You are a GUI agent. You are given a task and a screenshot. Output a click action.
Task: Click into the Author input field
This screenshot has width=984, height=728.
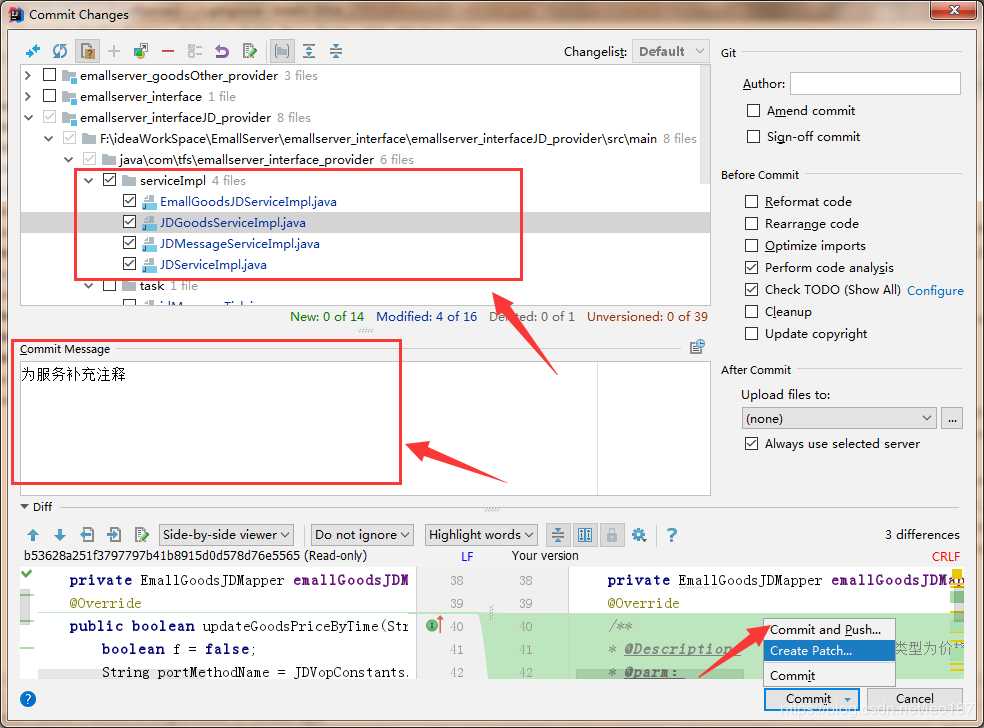pyautogui.click(x=875, y=83)
